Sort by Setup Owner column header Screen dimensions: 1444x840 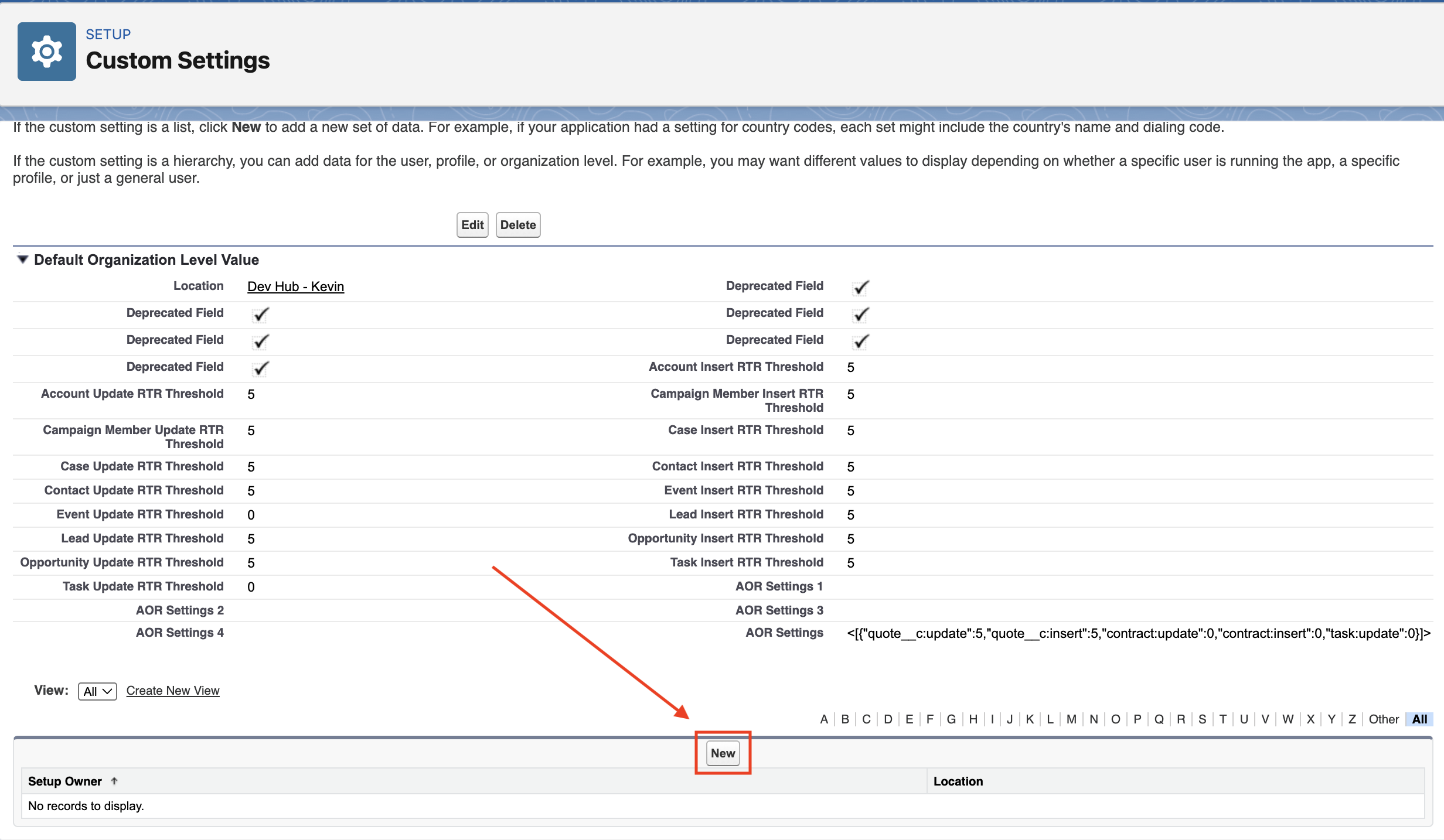coord(65,781)
